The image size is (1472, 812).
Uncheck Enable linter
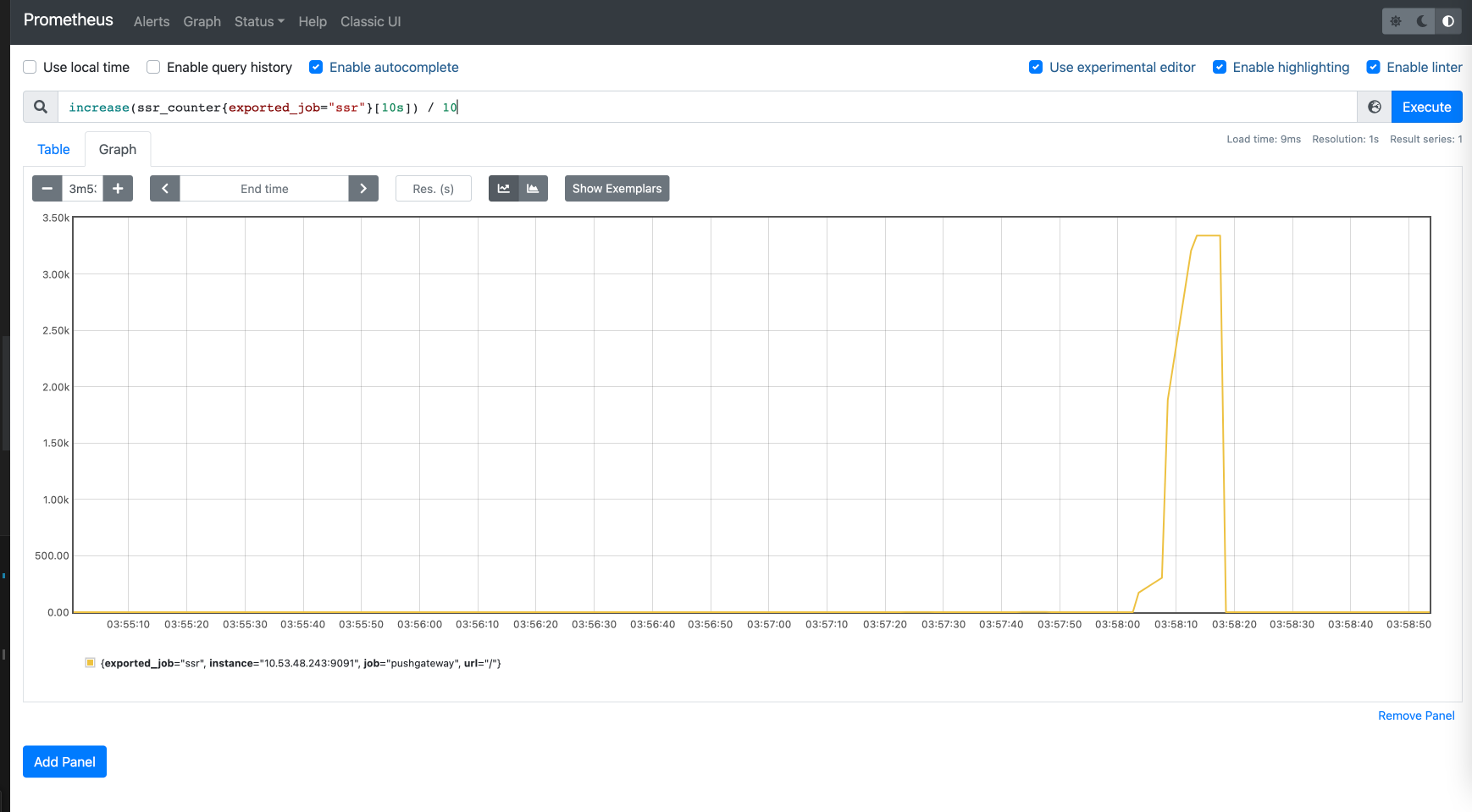(x=1374, y=67)
